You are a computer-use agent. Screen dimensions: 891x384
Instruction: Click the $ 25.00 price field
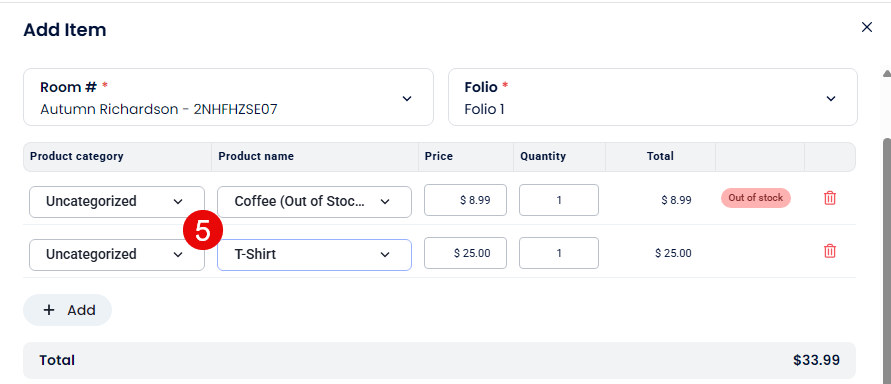click(x=465, y=253)
